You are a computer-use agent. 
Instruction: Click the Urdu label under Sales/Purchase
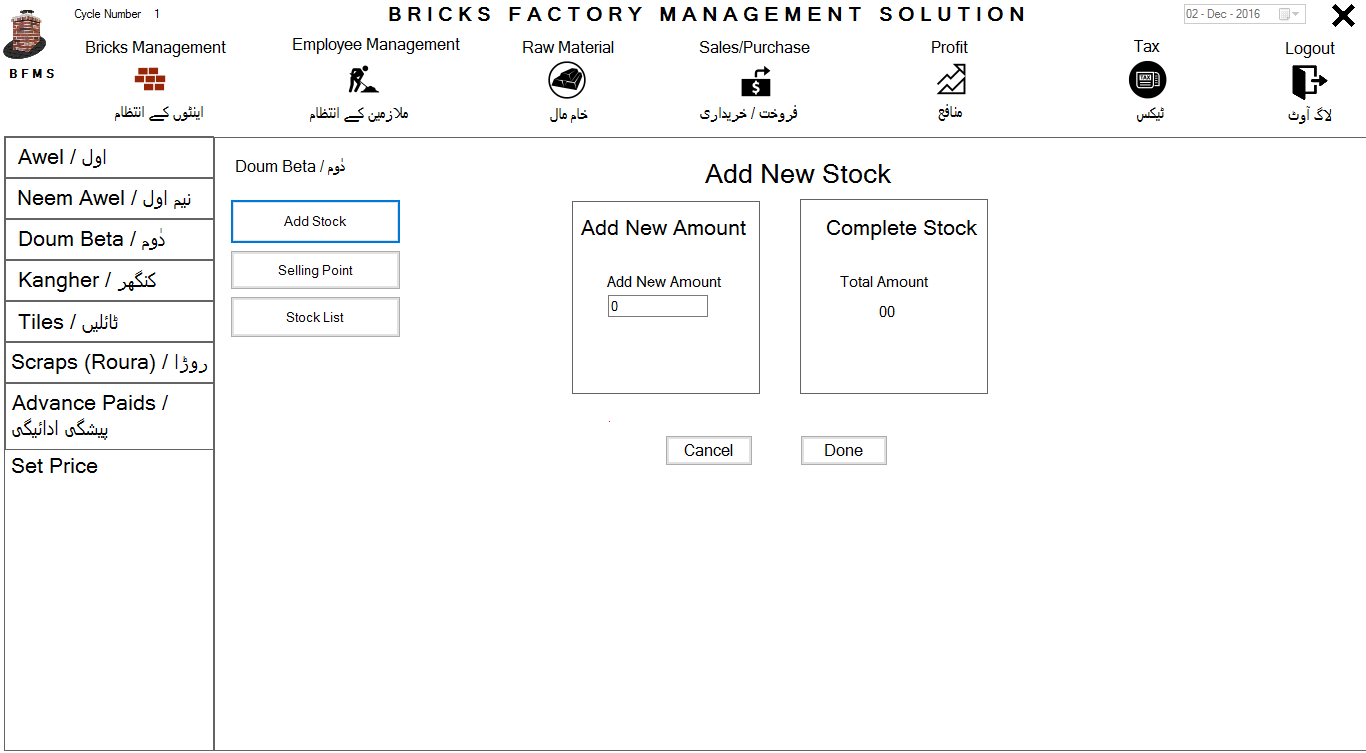748,114
